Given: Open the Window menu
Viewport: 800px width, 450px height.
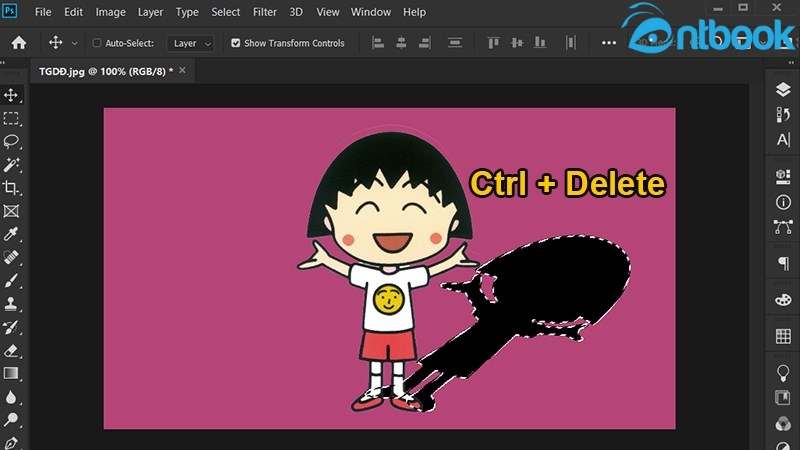Looking at the screenshot, I should (370, 12).
